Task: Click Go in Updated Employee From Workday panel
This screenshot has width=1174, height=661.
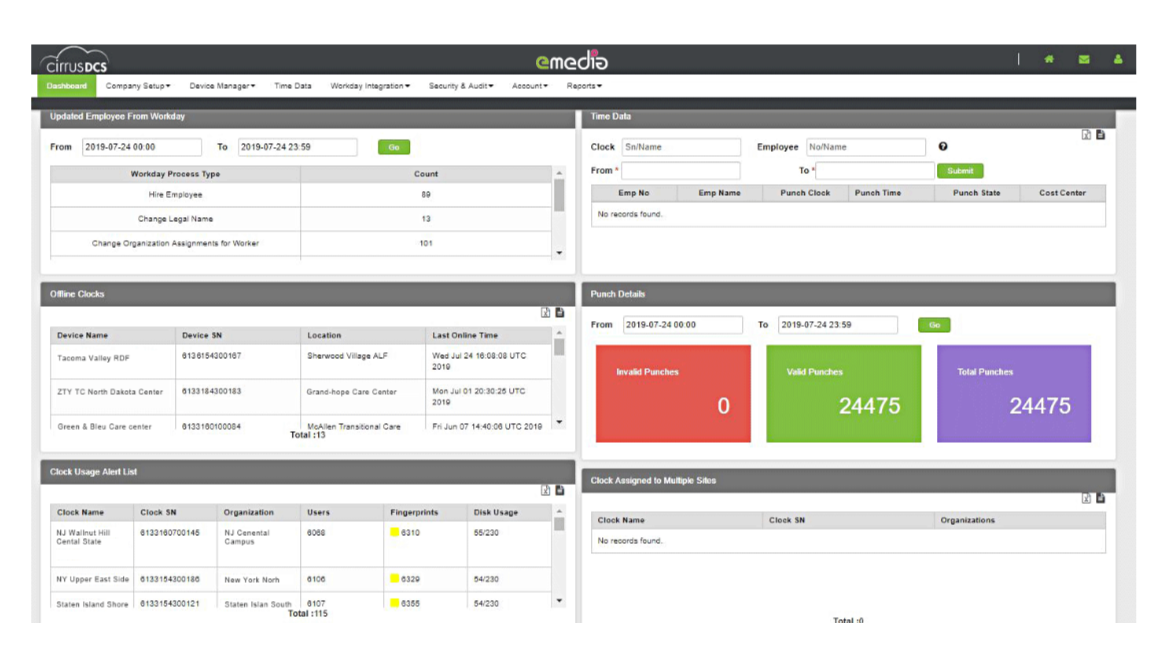Action: point(393,146)
